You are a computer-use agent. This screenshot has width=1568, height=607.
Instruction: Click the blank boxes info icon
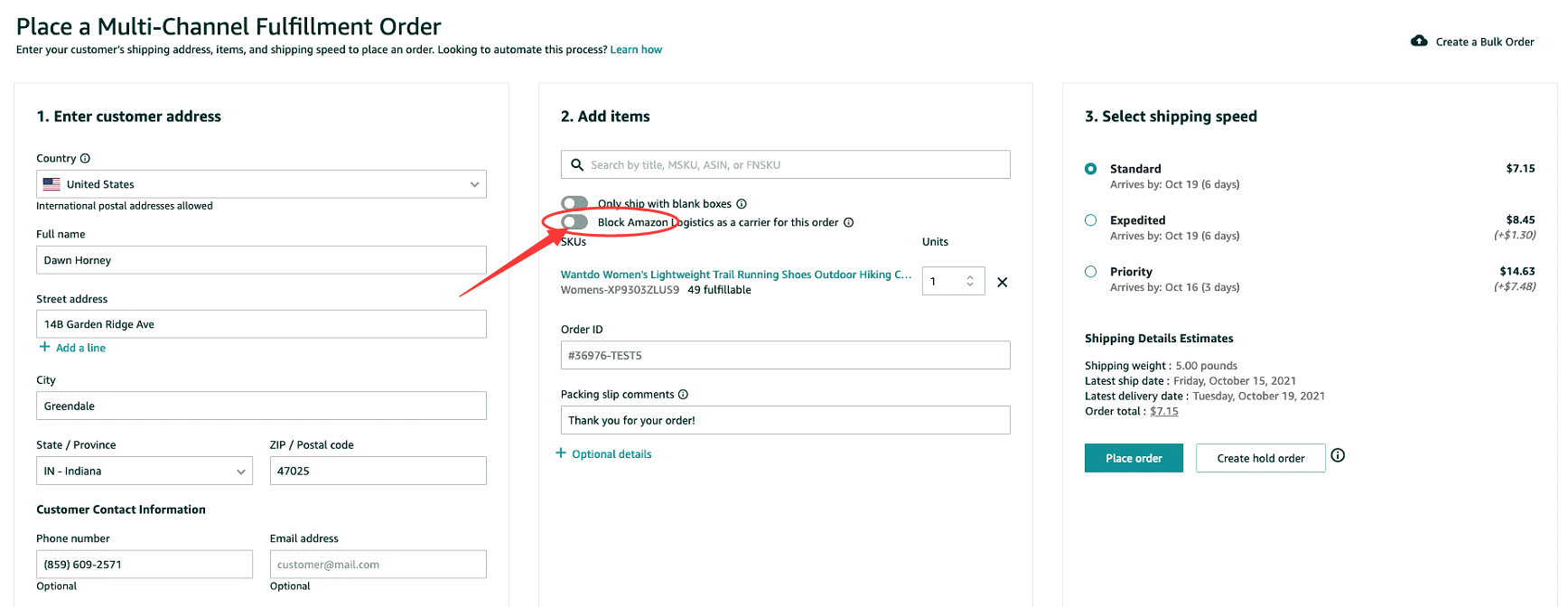[x=742, y=204]
